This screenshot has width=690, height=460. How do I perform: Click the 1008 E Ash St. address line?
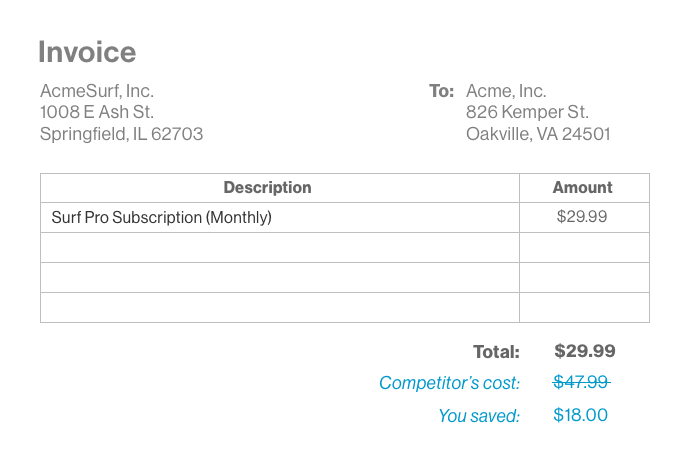(97, 112)
